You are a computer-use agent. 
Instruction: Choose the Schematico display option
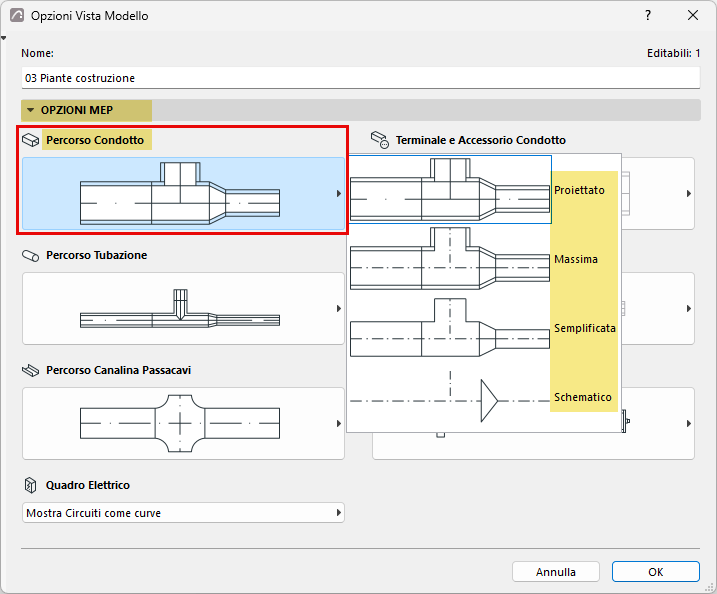coord(483,397)
